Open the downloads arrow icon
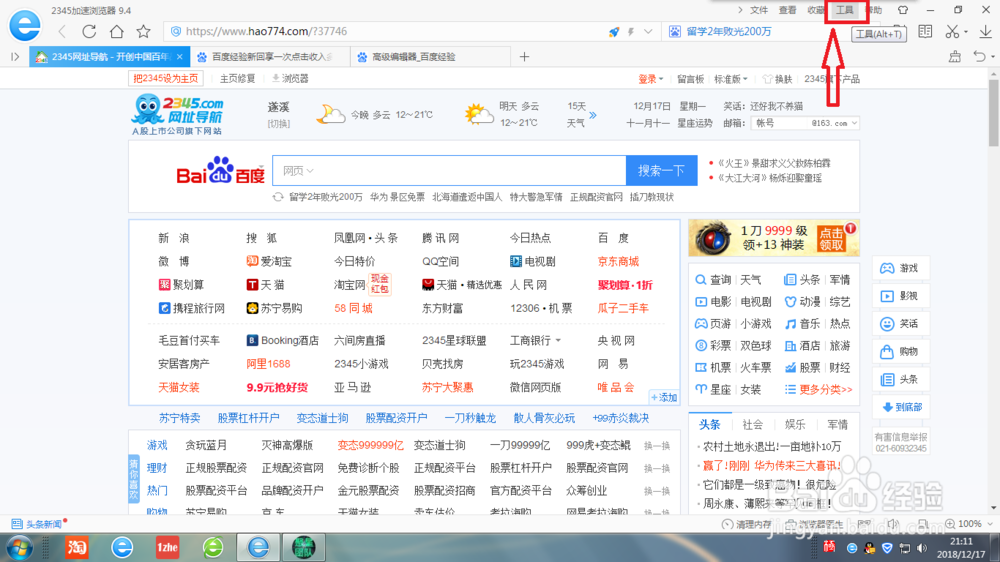Screen dimensions: 1000x562 point(985,31)
